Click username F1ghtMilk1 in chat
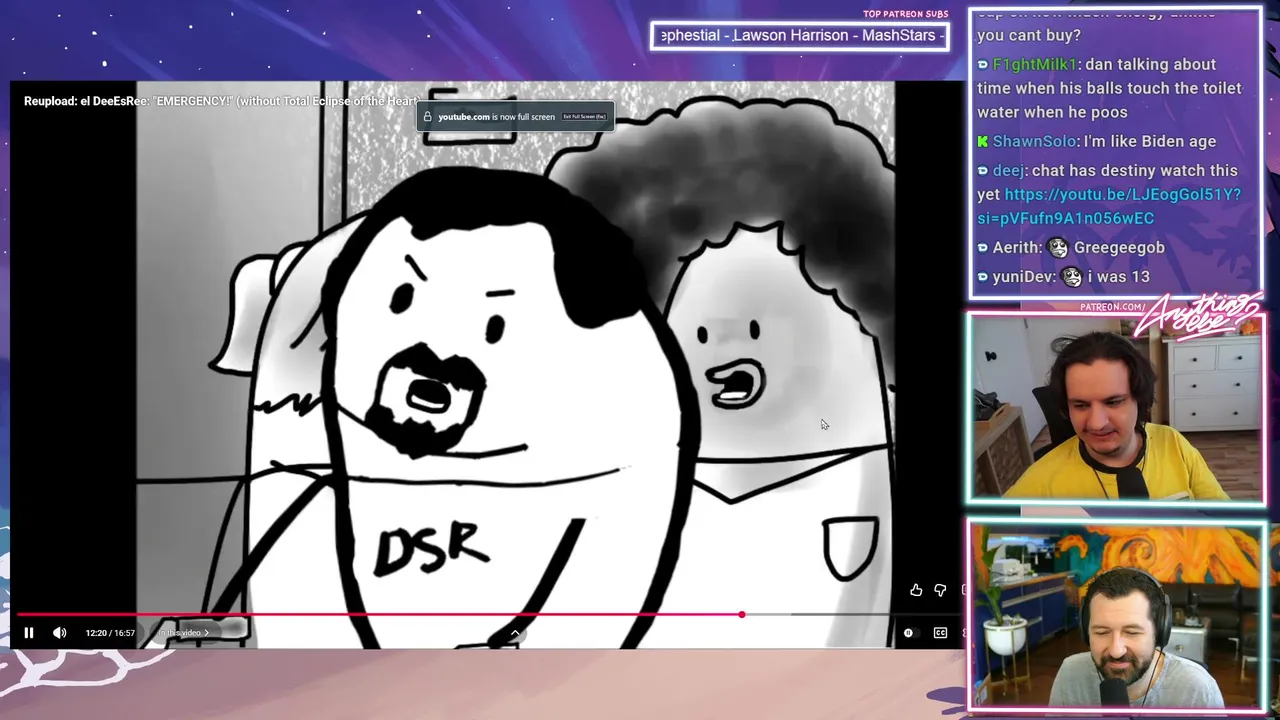1280x720 pixels. click(x=1035, y=64)
